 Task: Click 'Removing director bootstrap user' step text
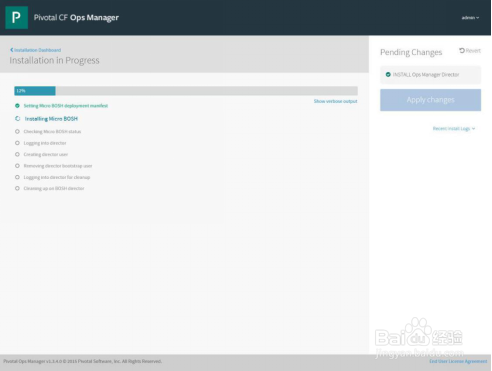[x=58, y=166]
